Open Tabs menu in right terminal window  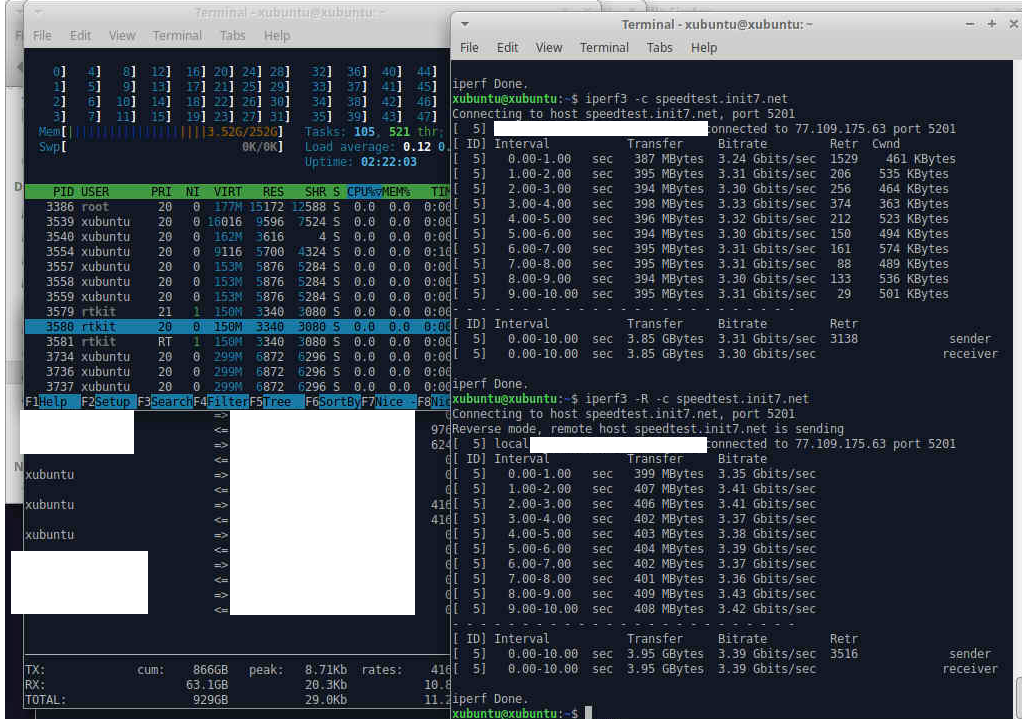[660, 48]
